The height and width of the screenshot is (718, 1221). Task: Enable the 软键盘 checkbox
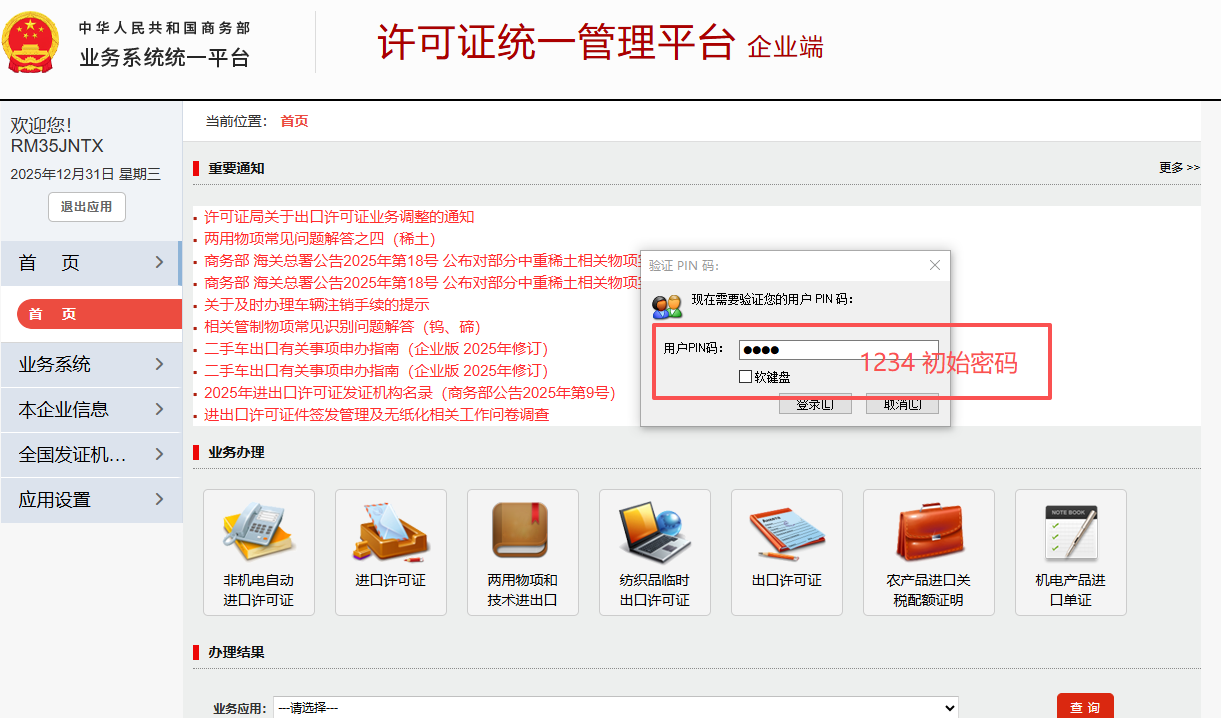click(x=745, y=377)
